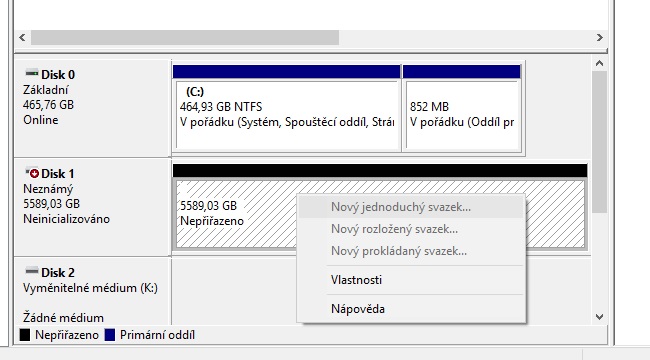Click the Online status text of Disk 0

(x=41, y=120)
